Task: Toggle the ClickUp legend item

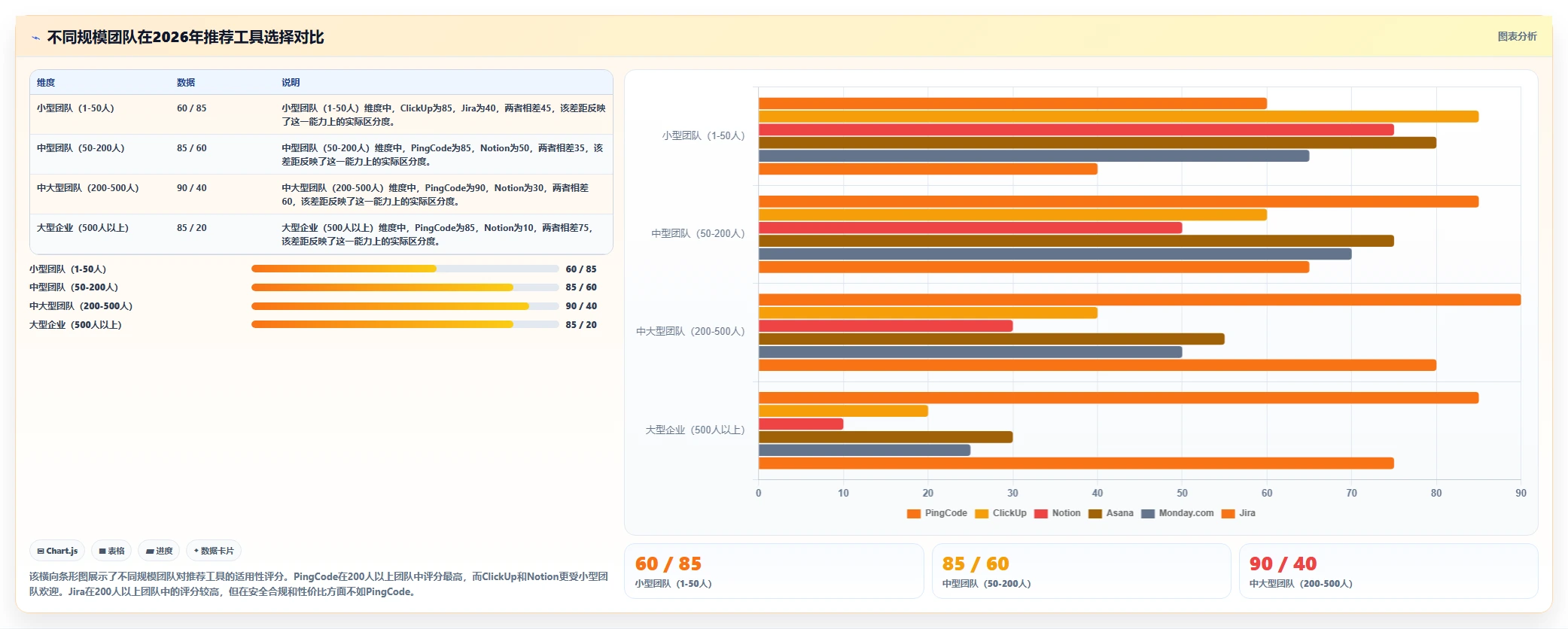Action: point(1000,513)
